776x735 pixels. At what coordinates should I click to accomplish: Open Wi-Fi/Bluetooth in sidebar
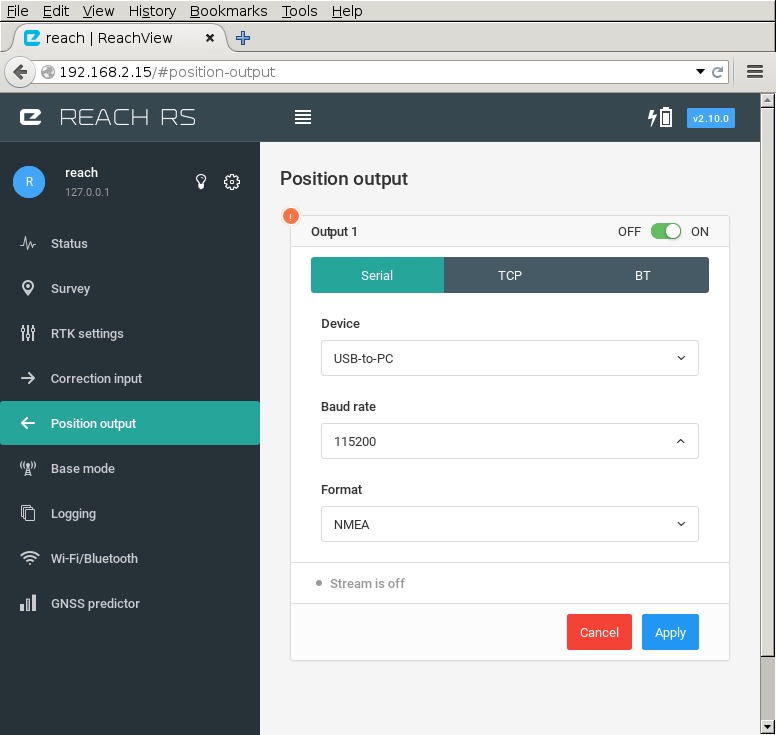[x=130, y=558]
